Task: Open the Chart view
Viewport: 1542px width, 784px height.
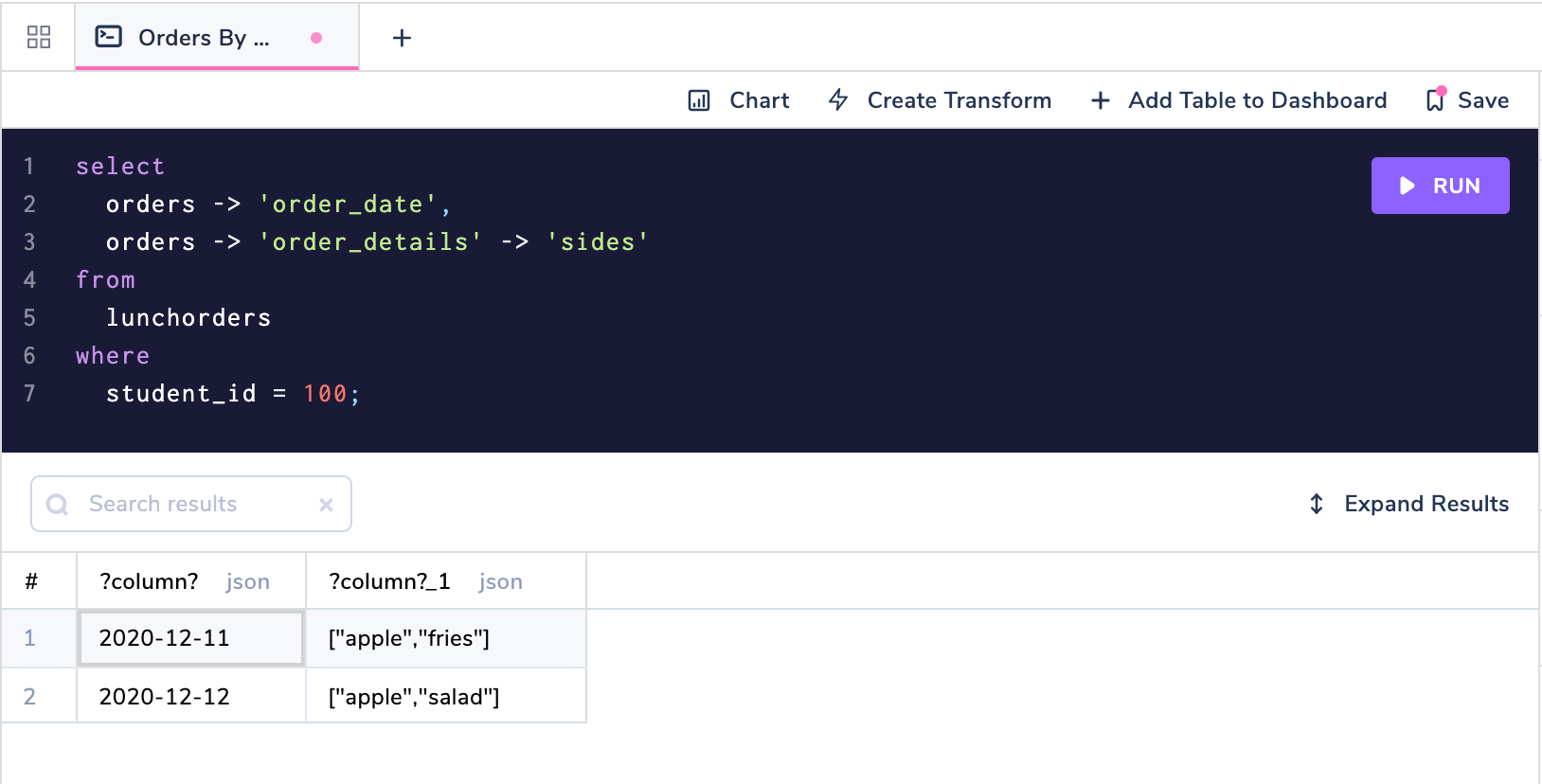Action: [759, 100]
